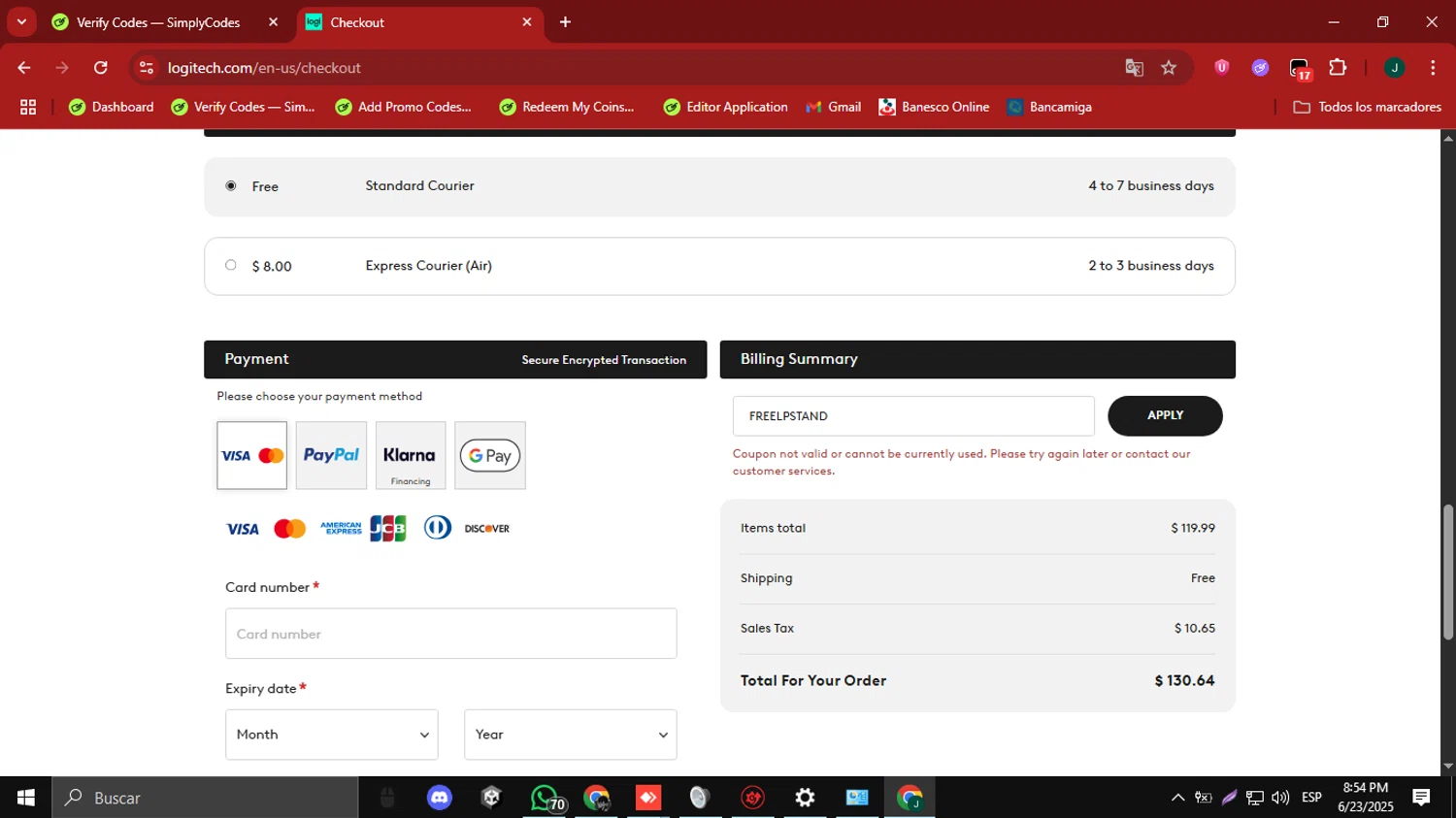1456x818 pixels.
Task: Click the page vertical scrollbar
Action: 1447,572
